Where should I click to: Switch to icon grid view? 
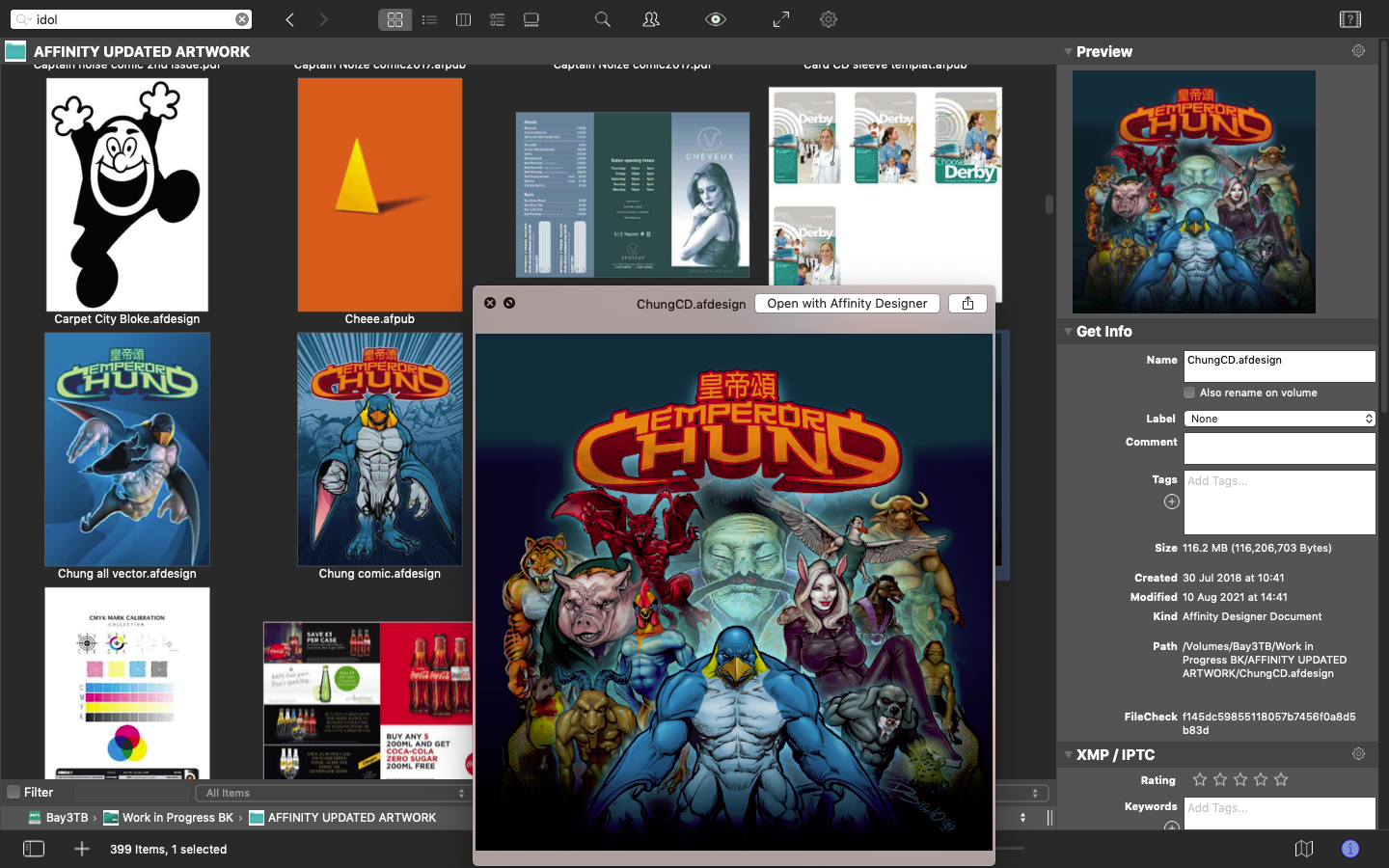395,19
